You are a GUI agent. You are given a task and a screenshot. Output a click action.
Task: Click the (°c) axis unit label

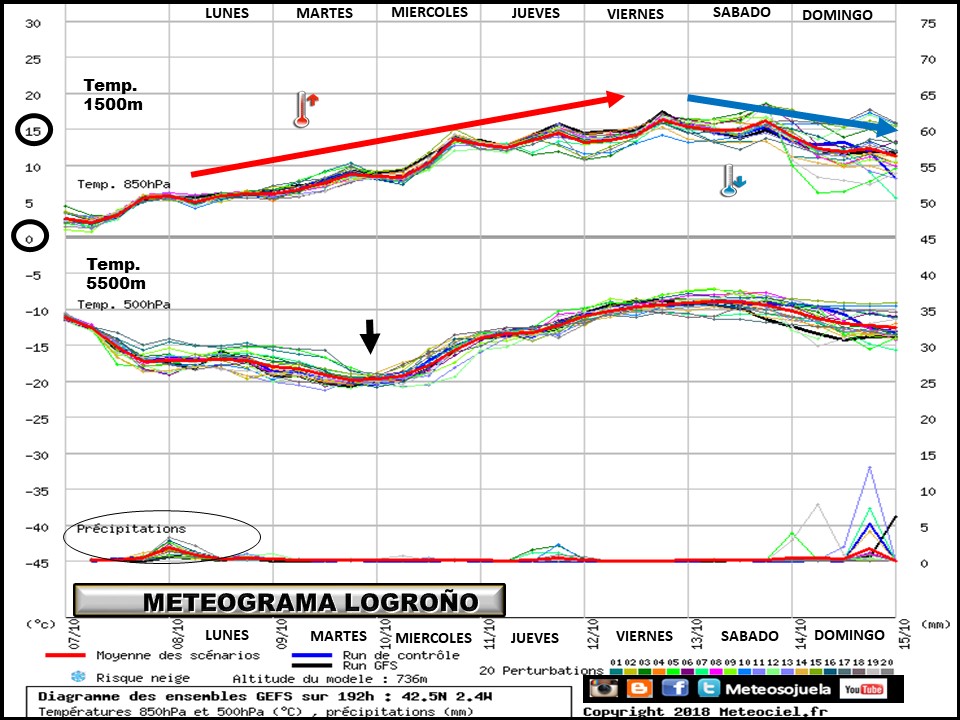[40, 624]
